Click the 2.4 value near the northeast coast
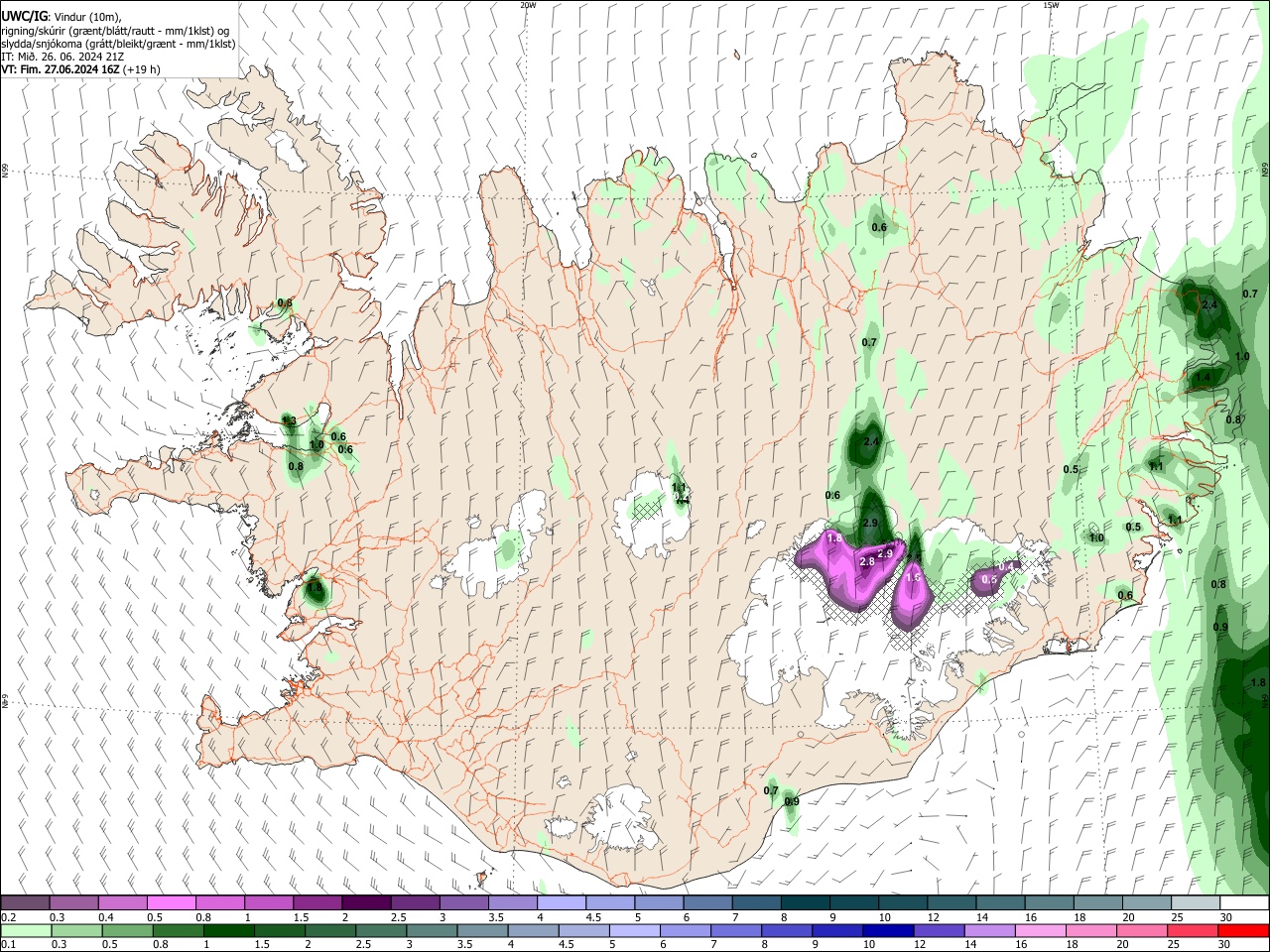This screenshot has height=952, width=1270. 1209,305
